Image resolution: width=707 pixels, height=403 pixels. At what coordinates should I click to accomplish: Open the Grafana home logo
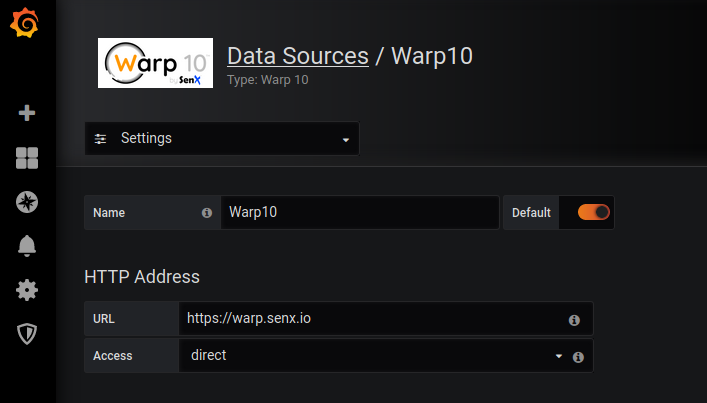pyautogui.click(x=25, y=23)
